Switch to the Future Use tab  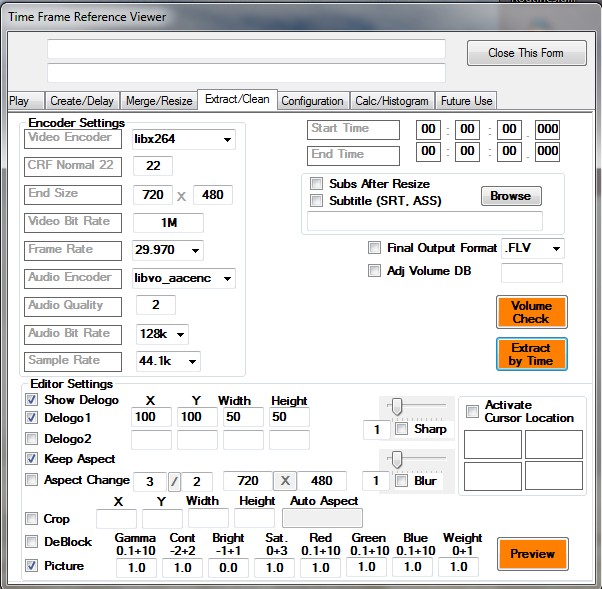[466, 101]
